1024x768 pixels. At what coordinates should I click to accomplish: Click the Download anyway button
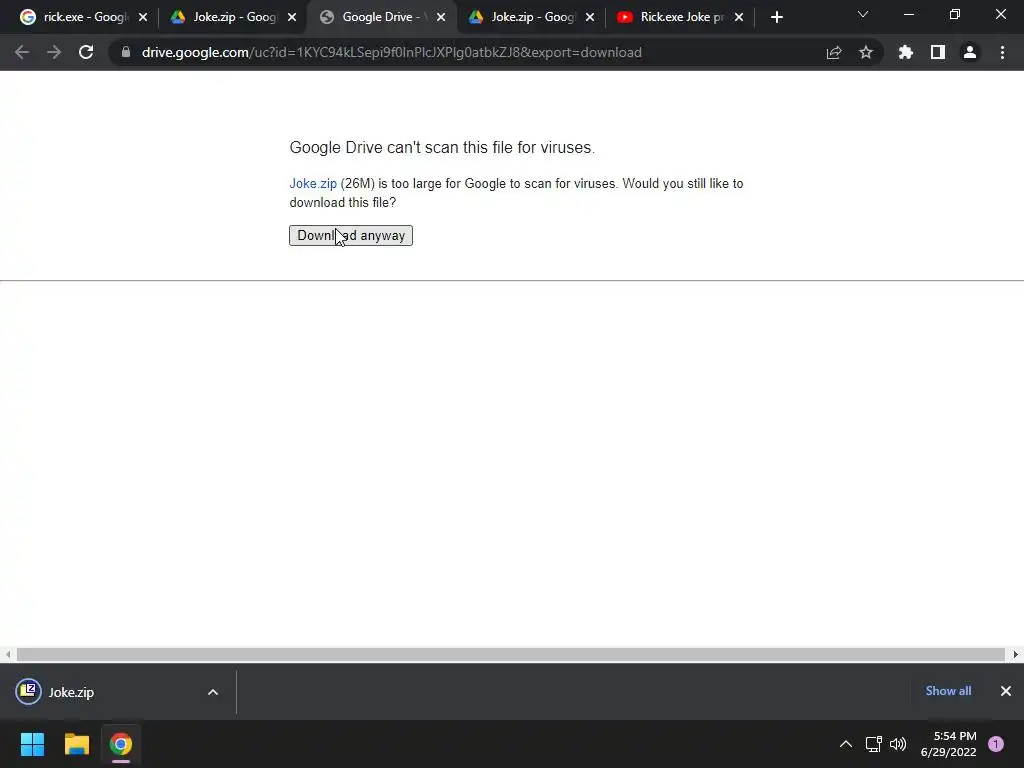pos(351,235)
